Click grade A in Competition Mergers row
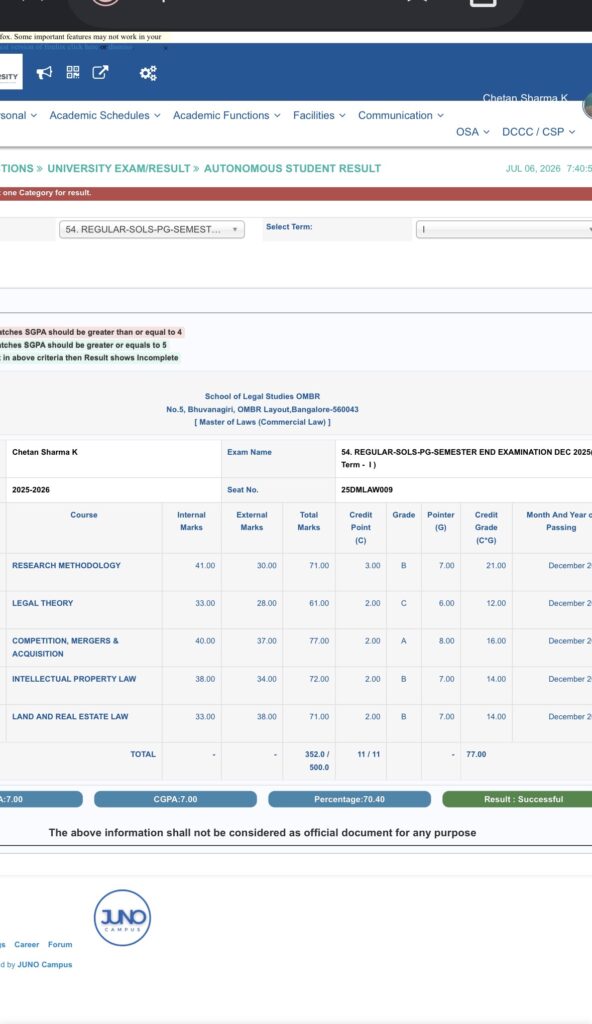592x1024 pixels. click(x=403, y=641)
